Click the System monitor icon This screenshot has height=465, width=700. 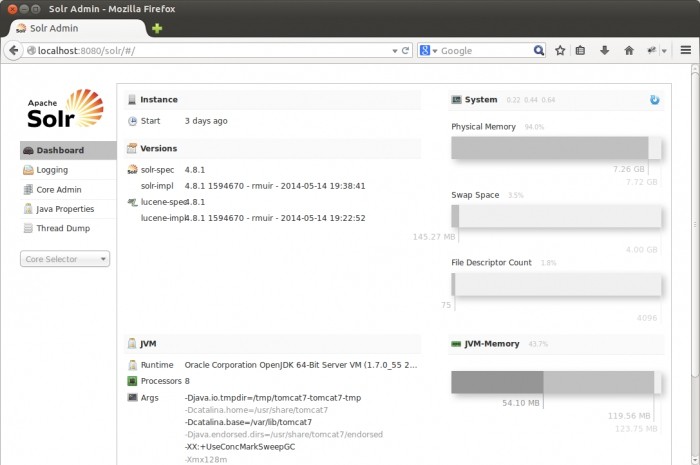[x=456, y=100]
